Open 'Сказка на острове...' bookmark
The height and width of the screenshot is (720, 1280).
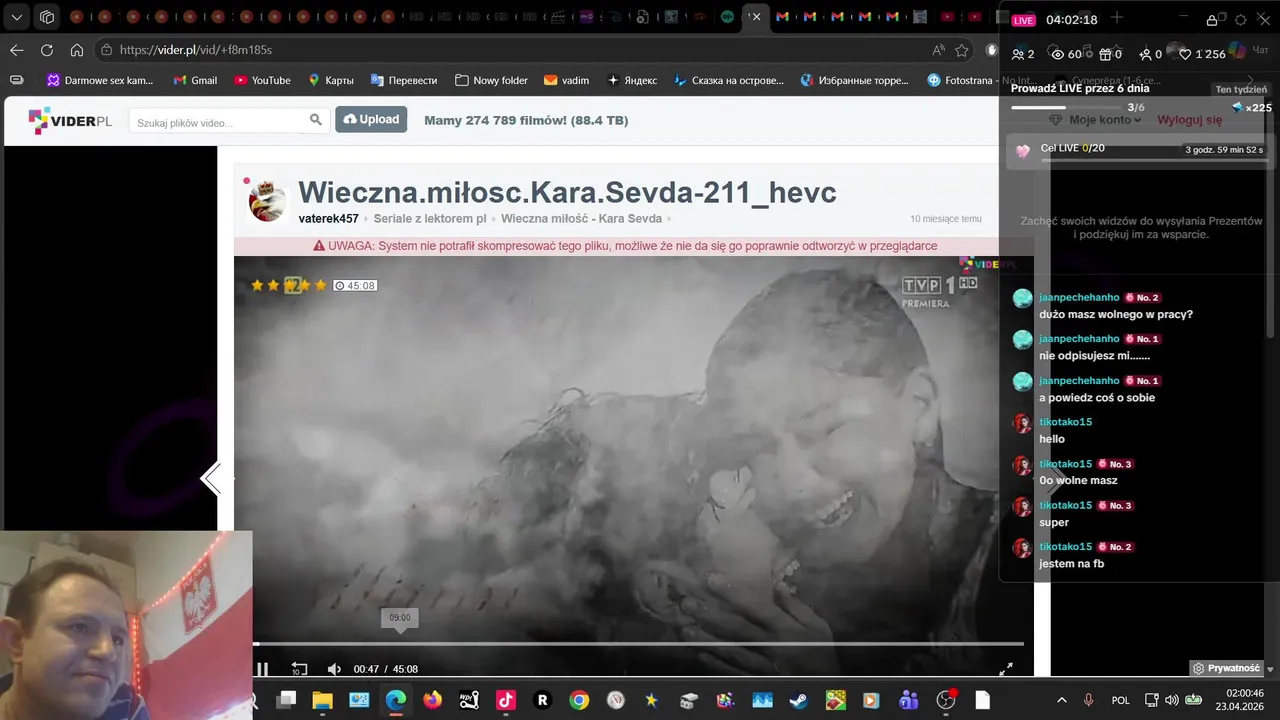point(729,80)
